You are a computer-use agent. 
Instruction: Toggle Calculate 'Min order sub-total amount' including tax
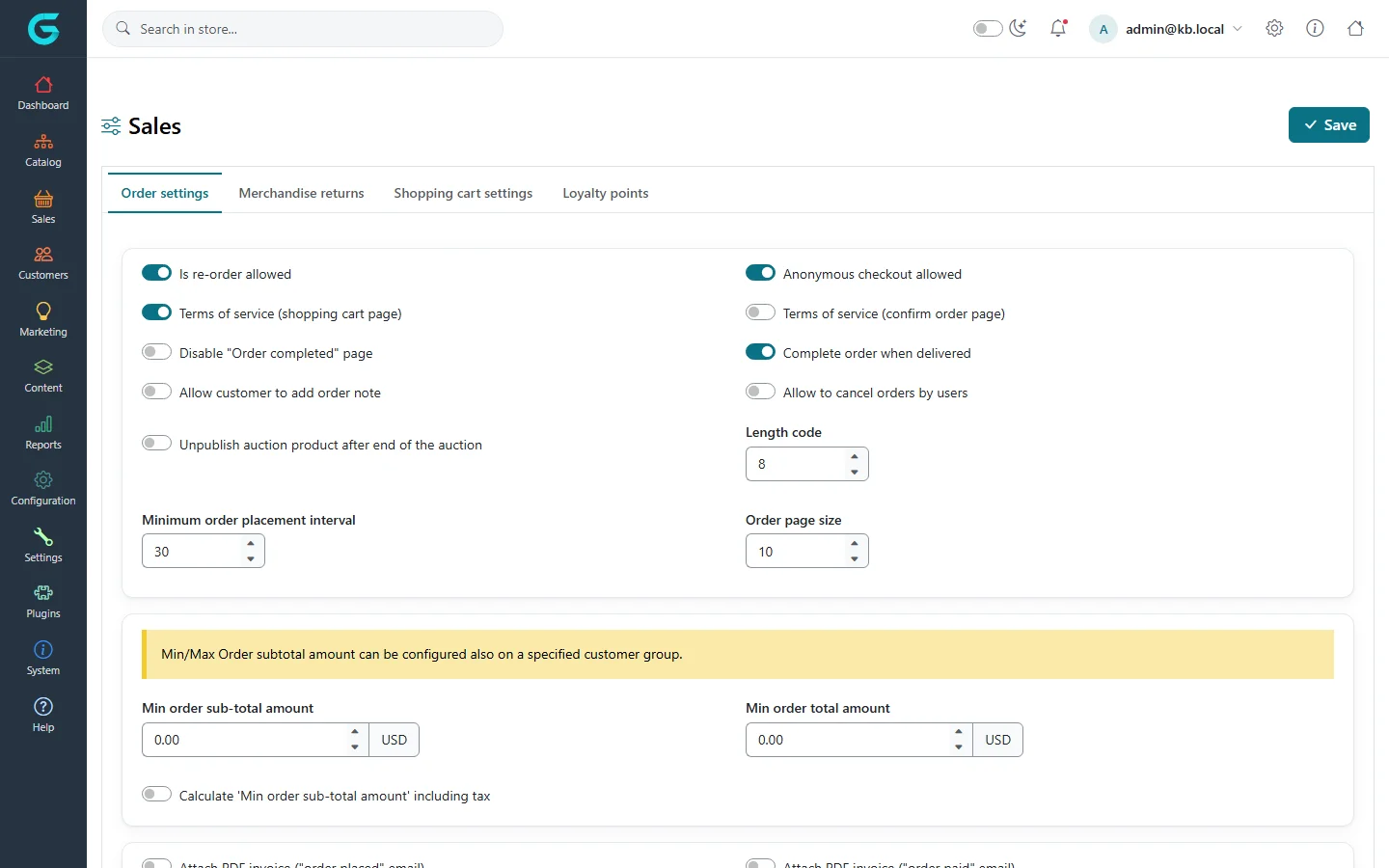pos(156,795)
